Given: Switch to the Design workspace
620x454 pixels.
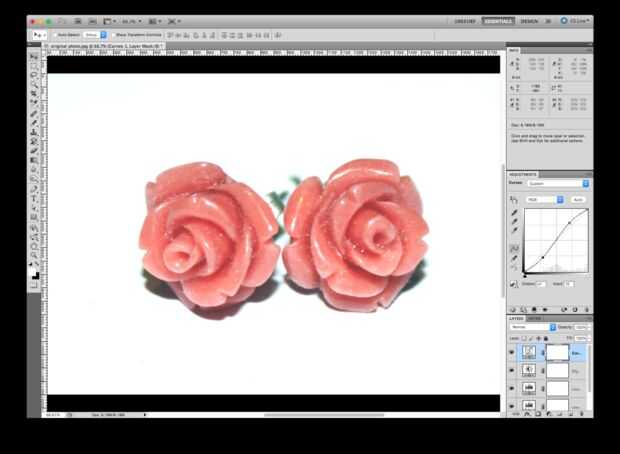Looking at the screenshot, I should pyautogui.click(x=529, y=21).
